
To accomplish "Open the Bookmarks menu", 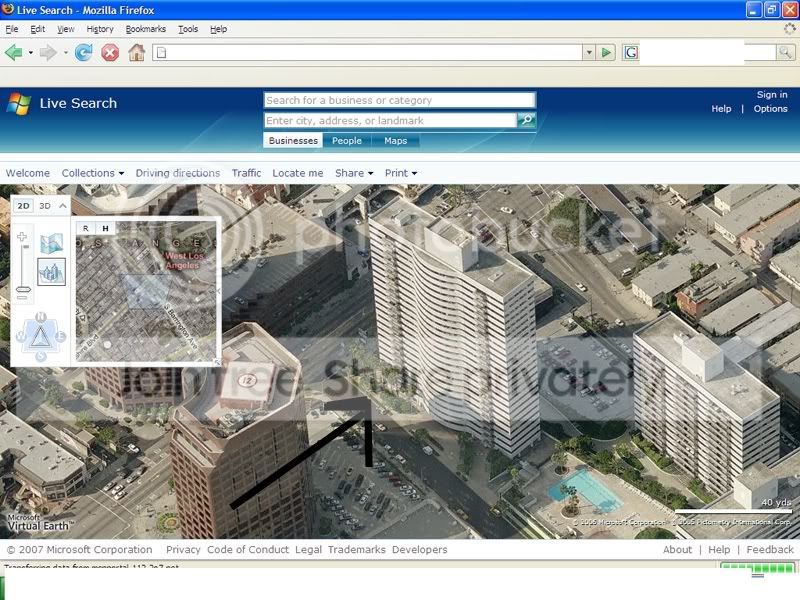I will click(x=146, y=29).
